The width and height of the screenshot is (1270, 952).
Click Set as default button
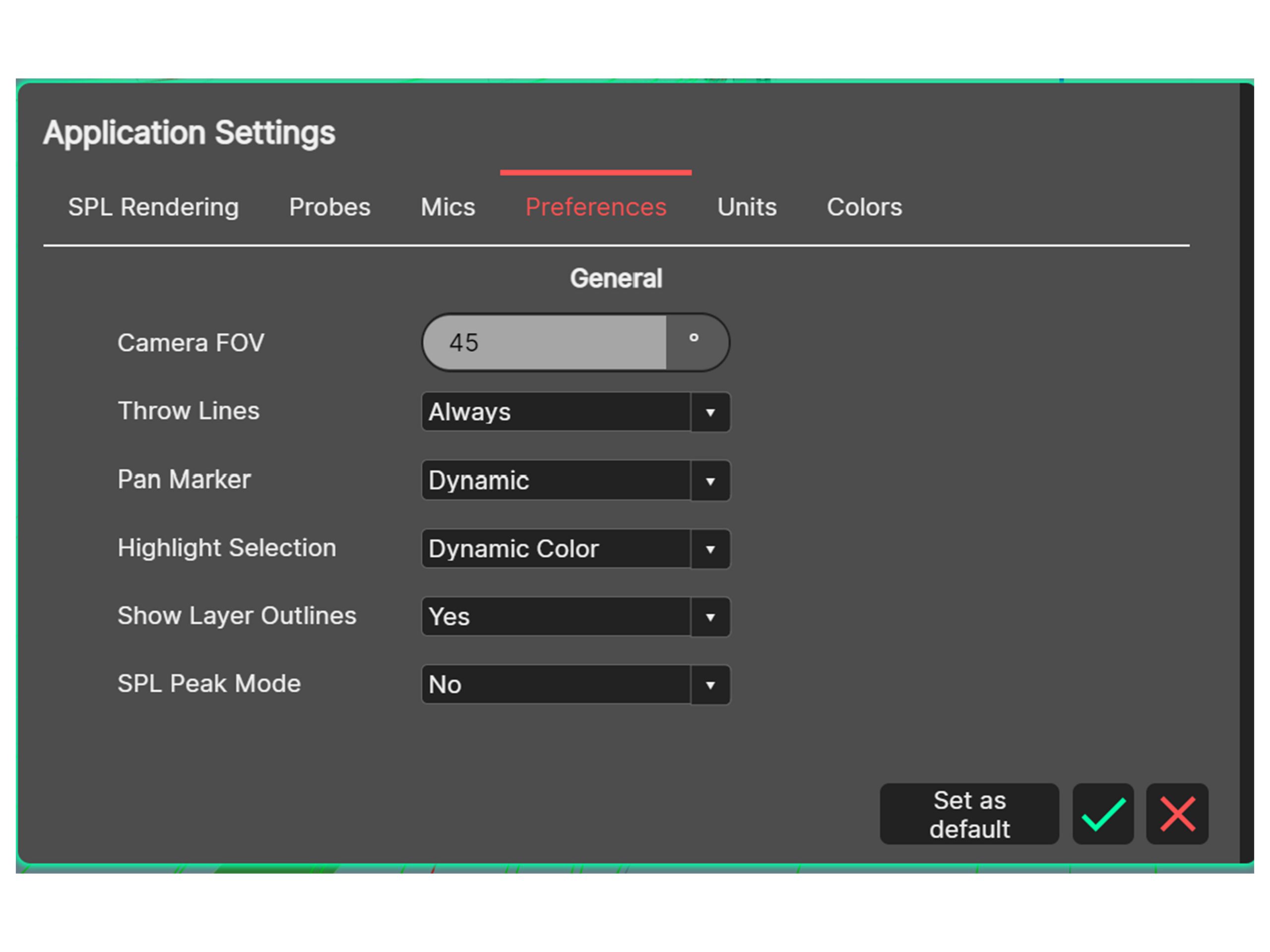[x=968, y=813]
